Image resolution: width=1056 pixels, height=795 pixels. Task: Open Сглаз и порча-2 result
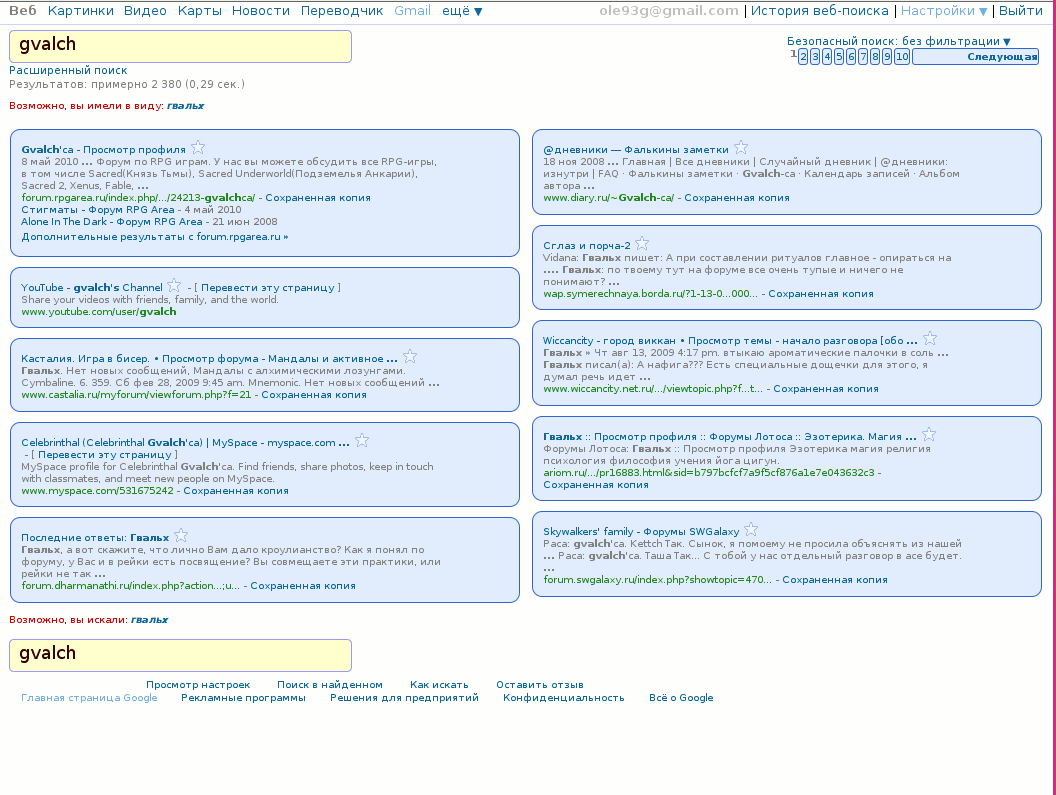tap(587, 246)
